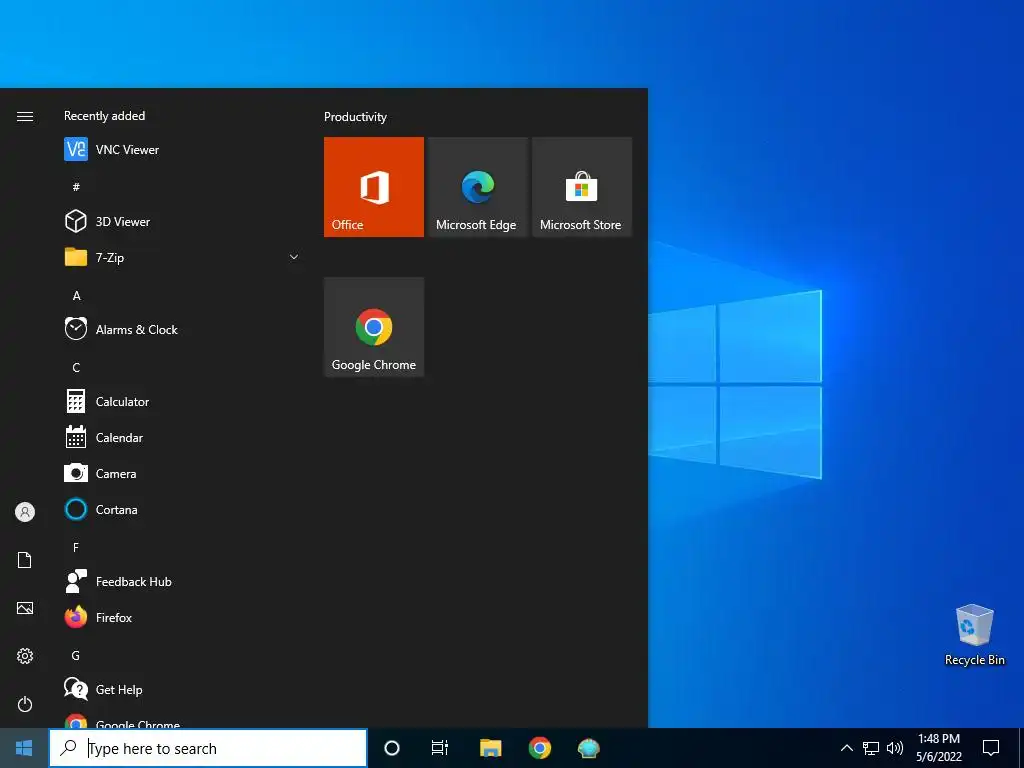The width and height of the screenshot is (1024, 768).
Task: Launch the Camera app
Action: 180,473
